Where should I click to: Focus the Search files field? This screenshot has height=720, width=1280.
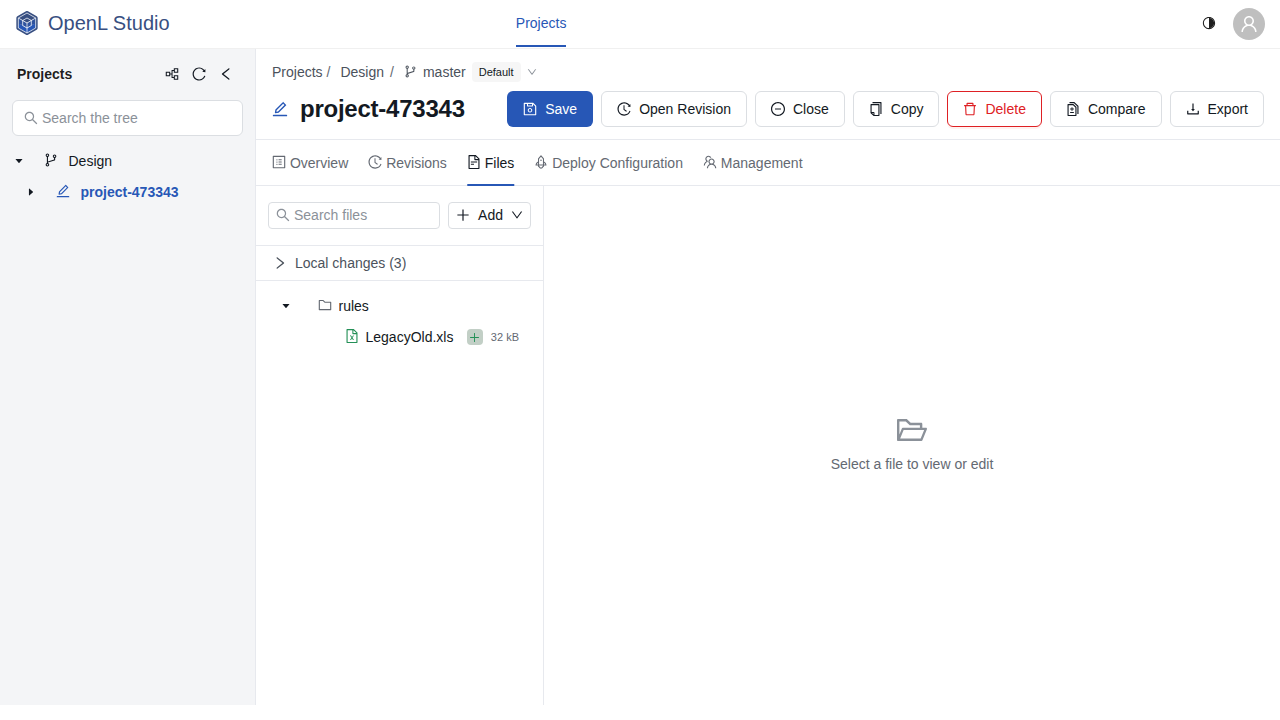(354, 215)
